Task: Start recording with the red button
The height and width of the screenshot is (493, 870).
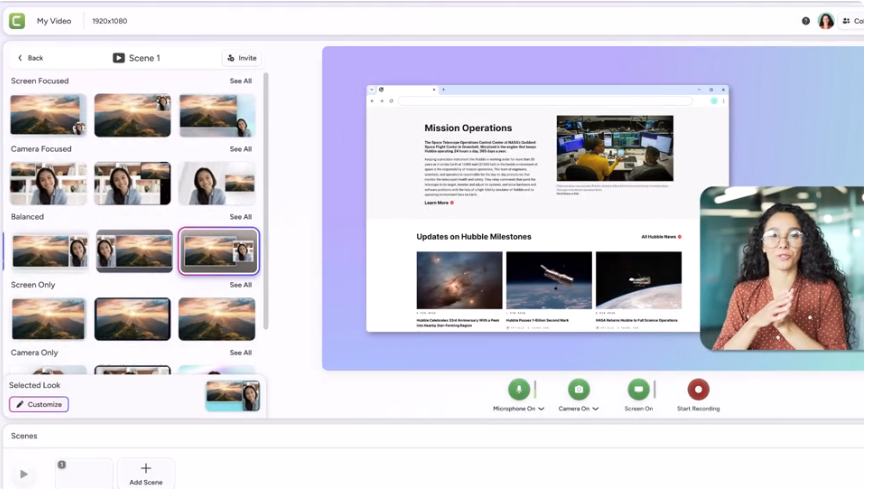Action: [x=699, y=390]
